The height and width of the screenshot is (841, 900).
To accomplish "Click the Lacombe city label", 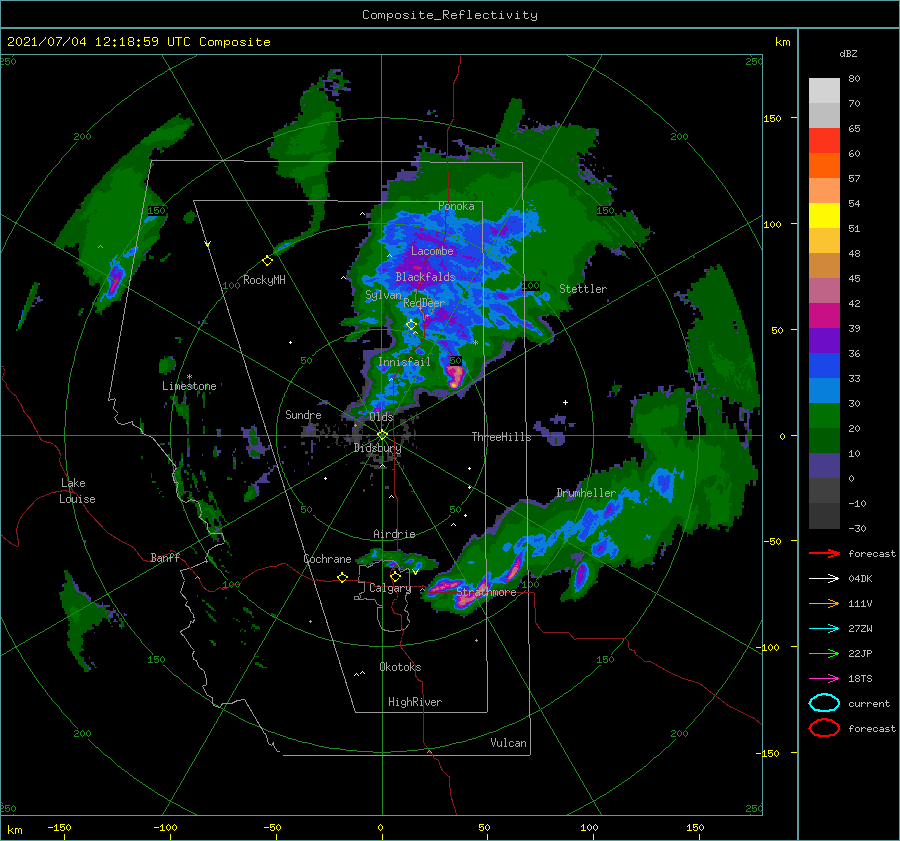I will 432,251.
